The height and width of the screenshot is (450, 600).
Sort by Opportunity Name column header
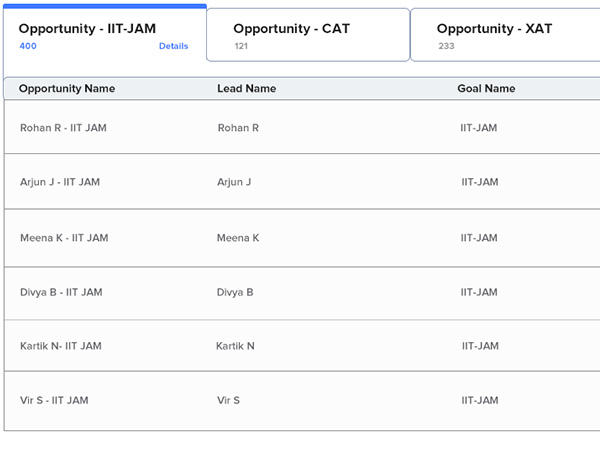pos(67,88)
